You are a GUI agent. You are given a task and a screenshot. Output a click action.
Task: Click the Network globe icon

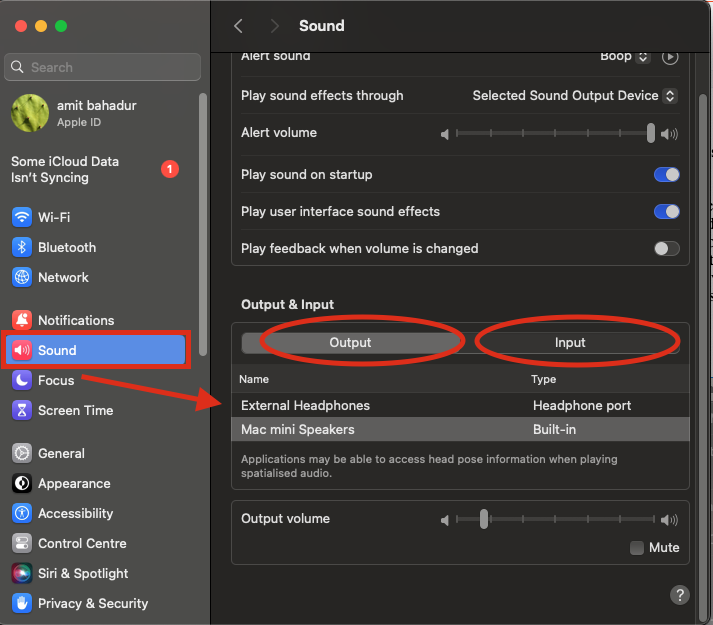click(22, 277)
